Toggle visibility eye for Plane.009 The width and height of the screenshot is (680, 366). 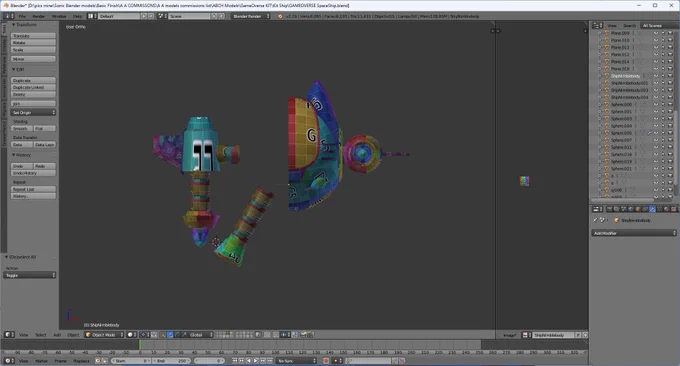point(656,33)
